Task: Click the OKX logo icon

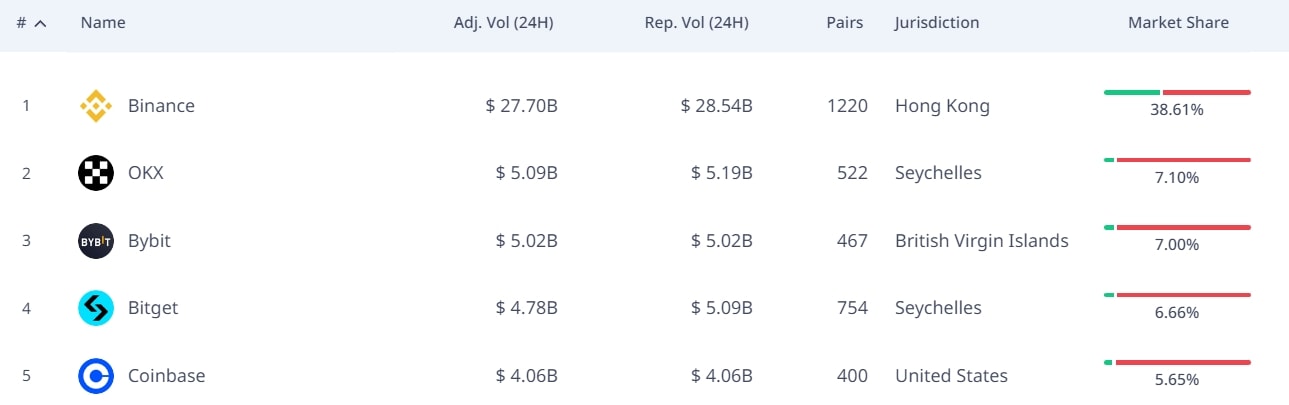Action: pos(96,173)
